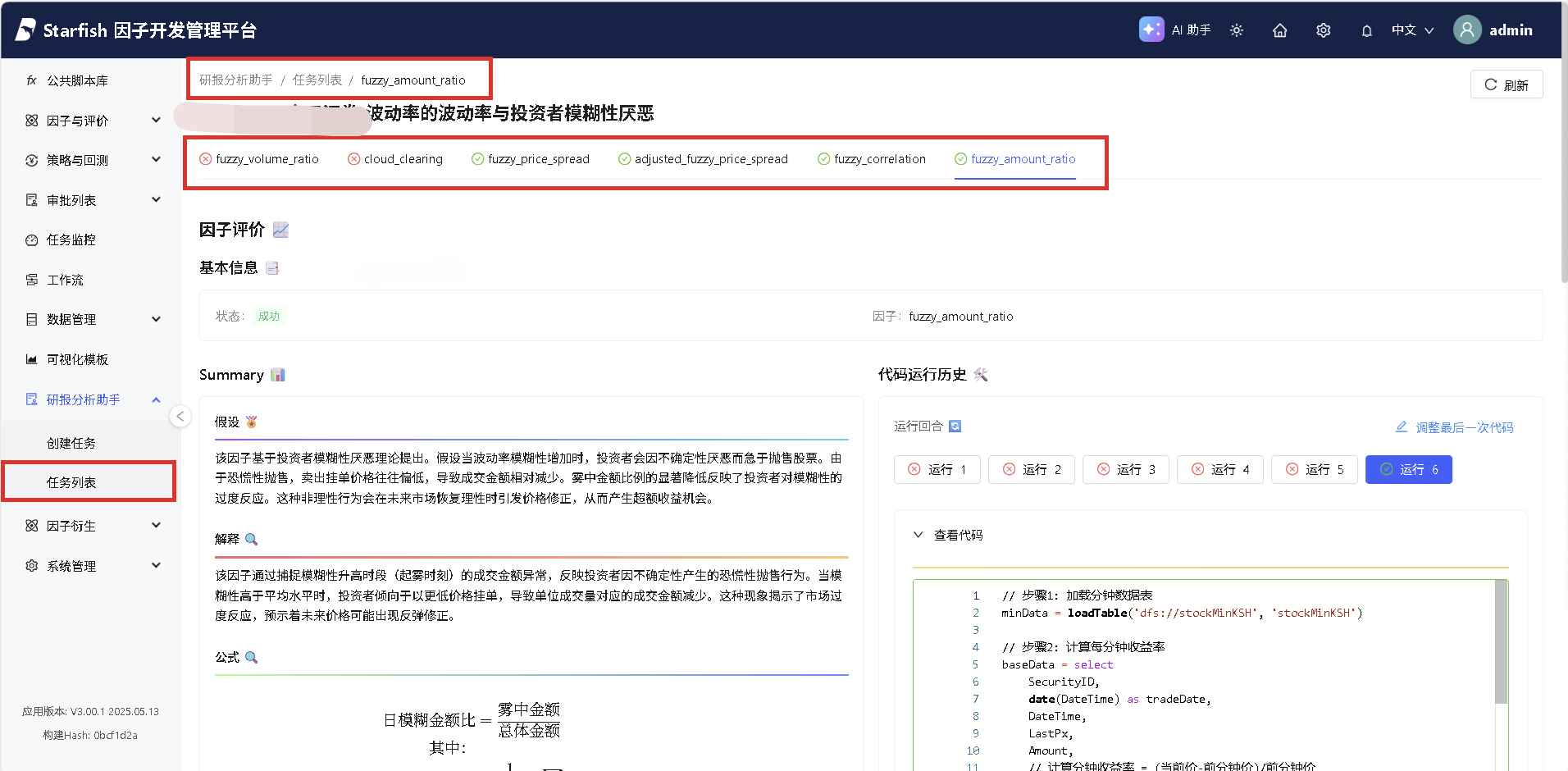Open the admin user avatar
The height and width of the screenshot is (771, 1568).
pyautogui.click(x=1467, y=30)
